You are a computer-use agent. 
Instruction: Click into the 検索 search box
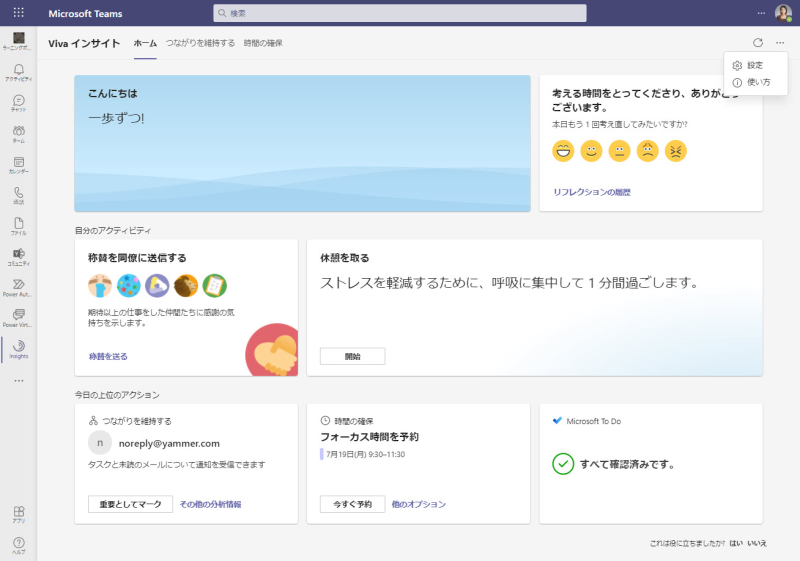399,13
